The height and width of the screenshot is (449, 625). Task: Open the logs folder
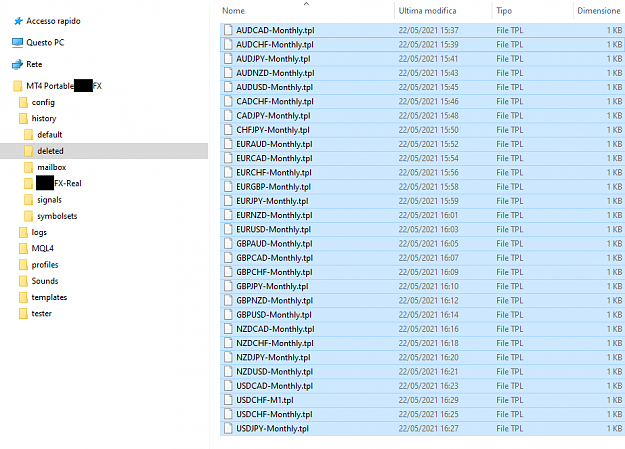(x=39, y=232)
